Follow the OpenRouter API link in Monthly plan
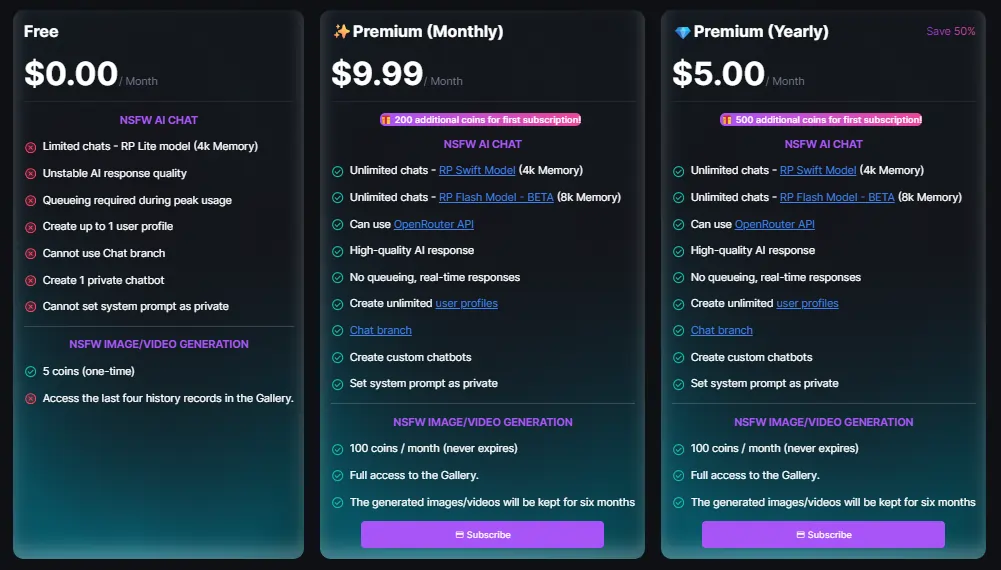The height and width of the screenshot is (570, 1001). tap(434, 225)
